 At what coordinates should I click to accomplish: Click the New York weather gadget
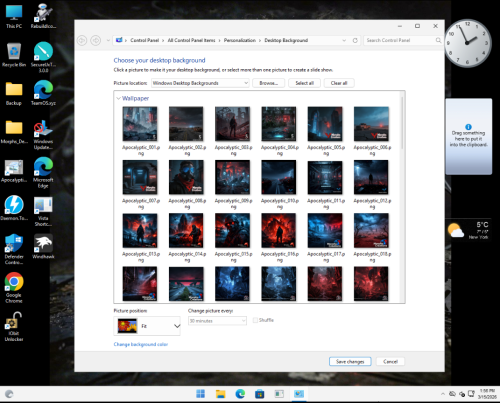pos(469,230)
